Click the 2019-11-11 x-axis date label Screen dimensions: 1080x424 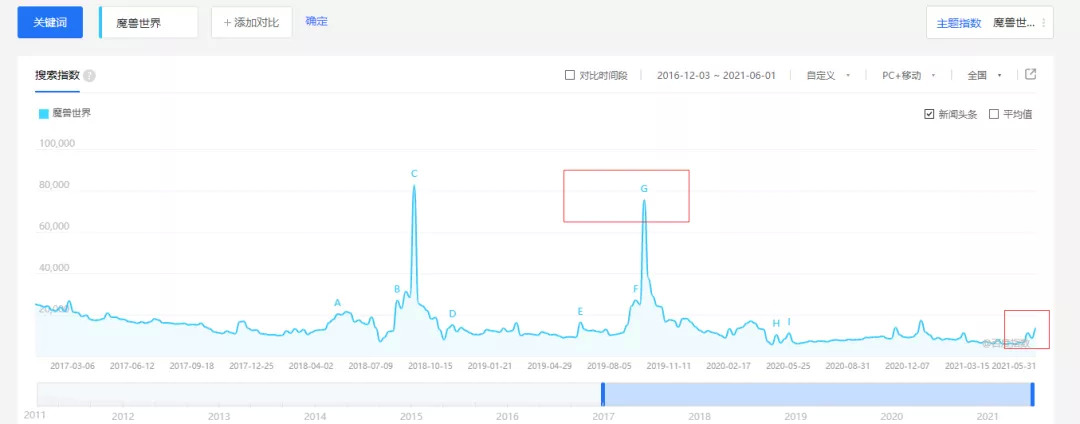click(667, 365)
